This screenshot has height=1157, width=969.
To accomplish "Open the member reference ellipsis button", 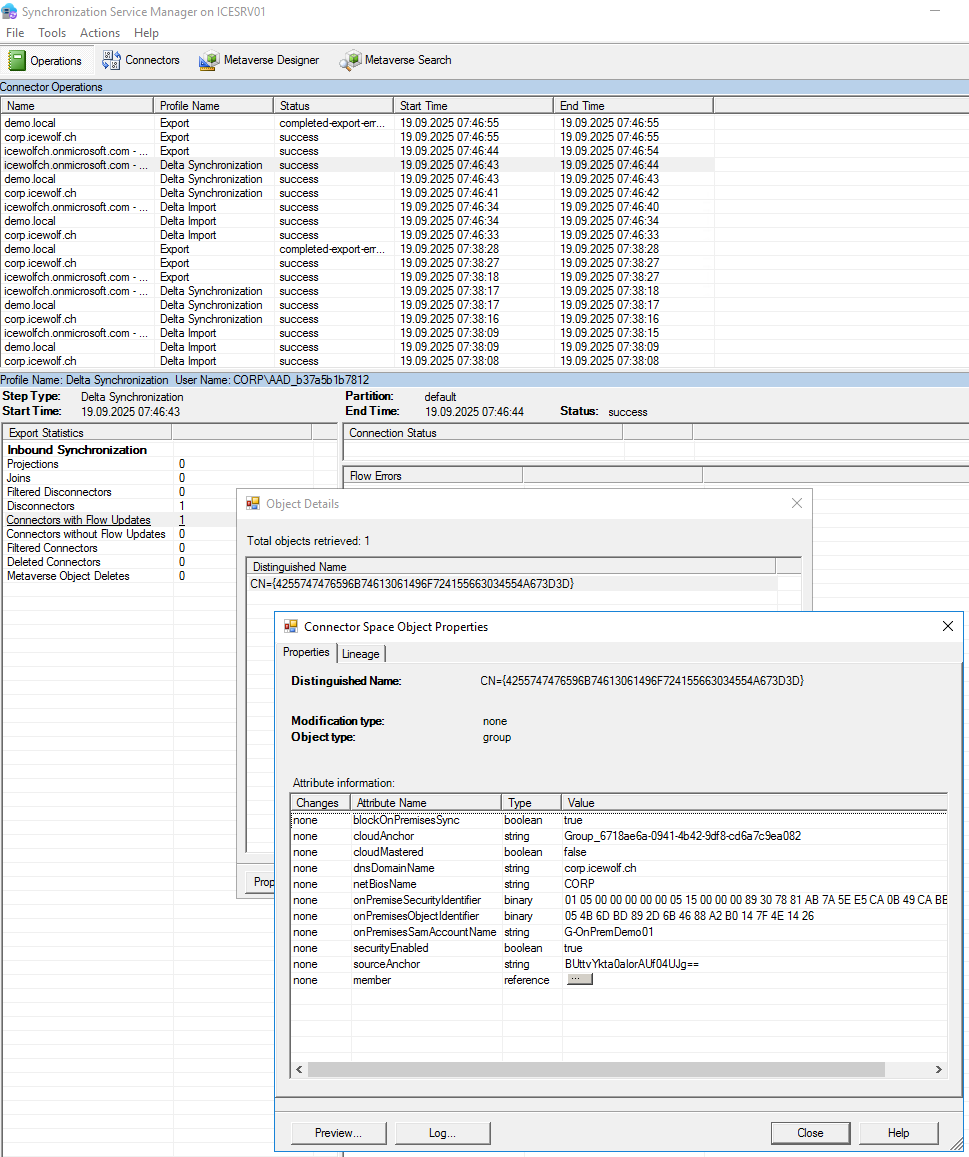I will pos(579,980).
